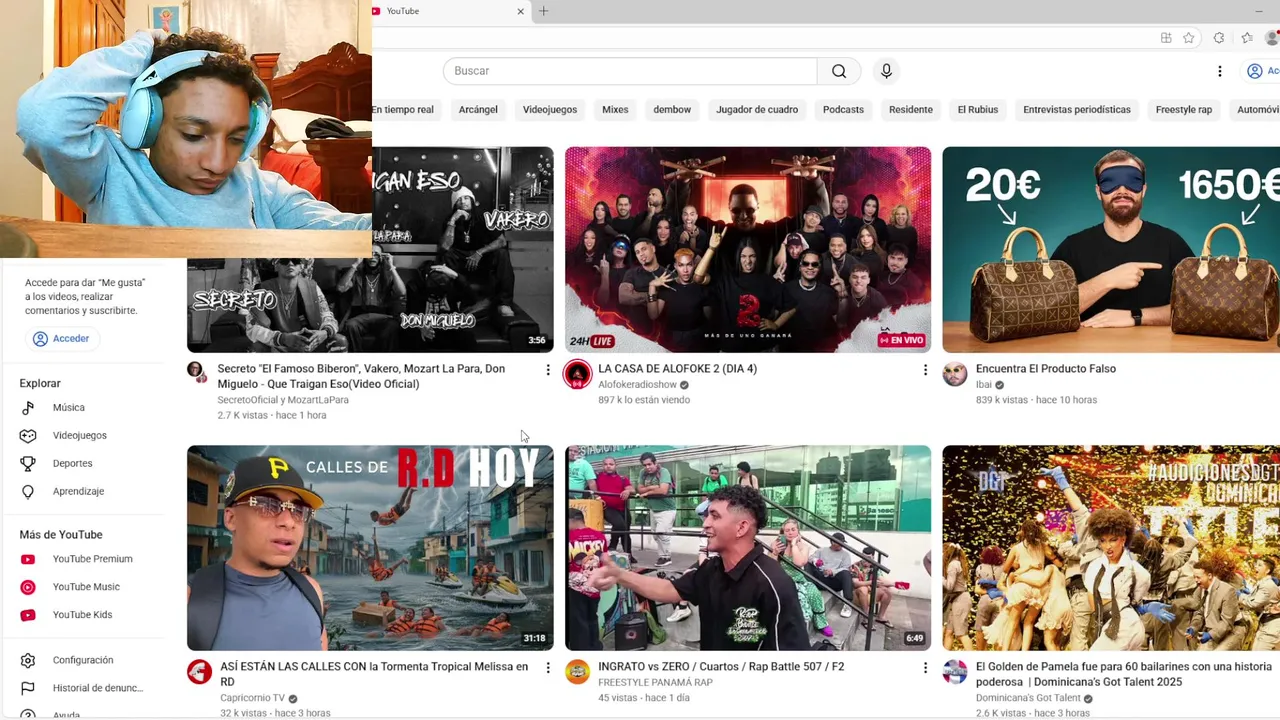1280x720 pixels.
Task: Click Alofokeradioshow channel avatar
Action: click(578, 374)
